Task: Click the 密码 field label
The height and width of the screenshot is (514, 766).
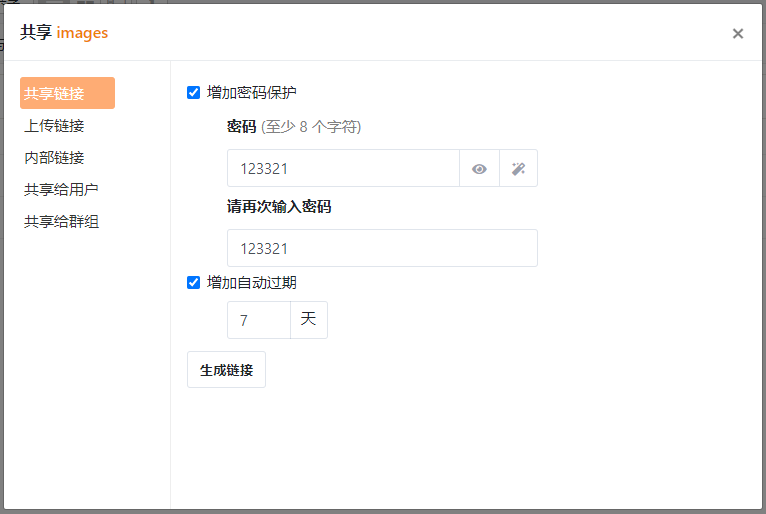Action: tap(241, 127)
